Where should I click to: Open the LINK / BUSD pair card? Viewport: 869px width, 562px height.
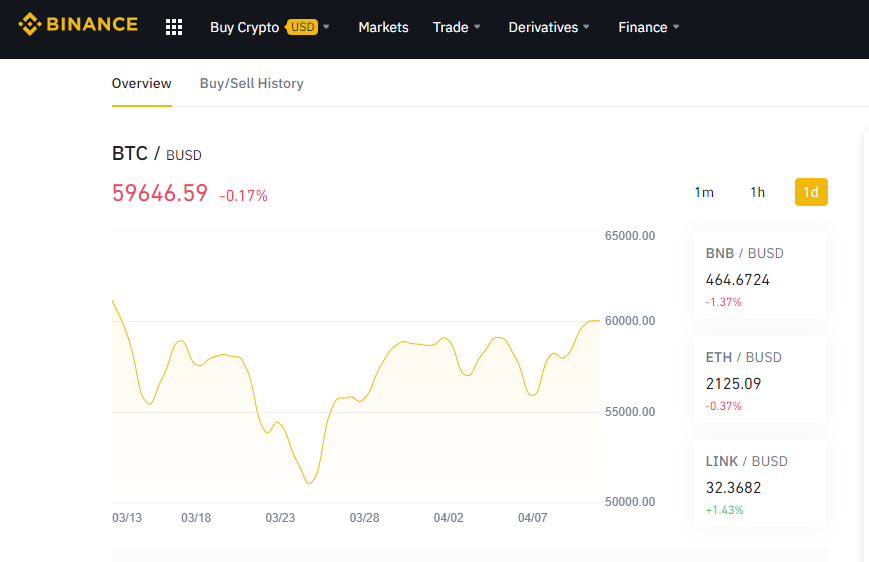click(x=760, y=483)
